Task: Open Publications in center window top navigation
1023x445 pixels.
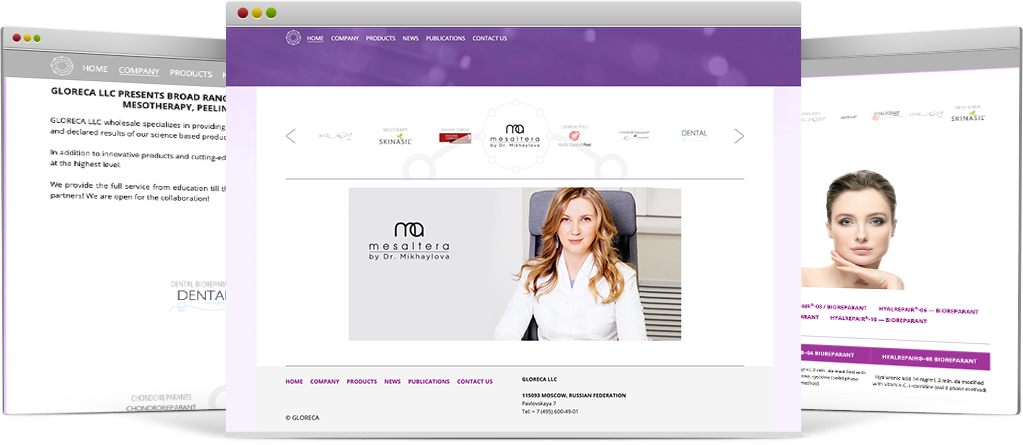Action: tap(446, 38)
